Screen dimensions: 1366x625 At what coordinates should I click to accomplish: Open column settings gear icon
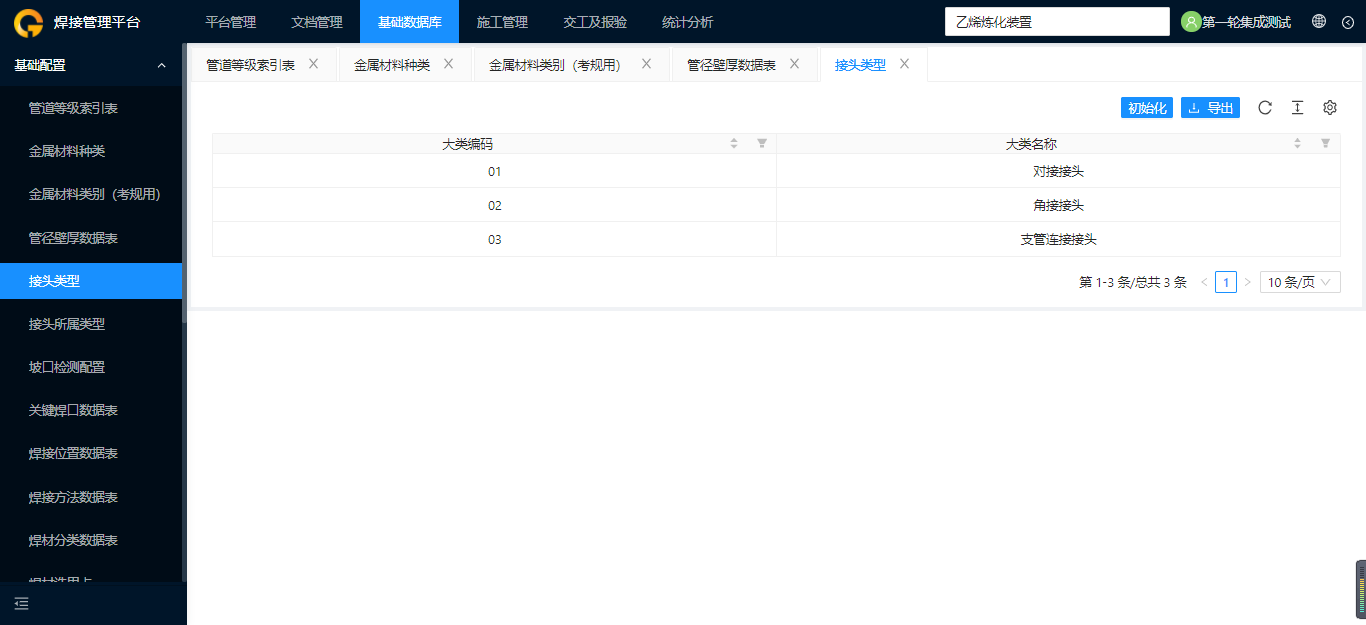pyautogui.click(x=1330, y=108)
